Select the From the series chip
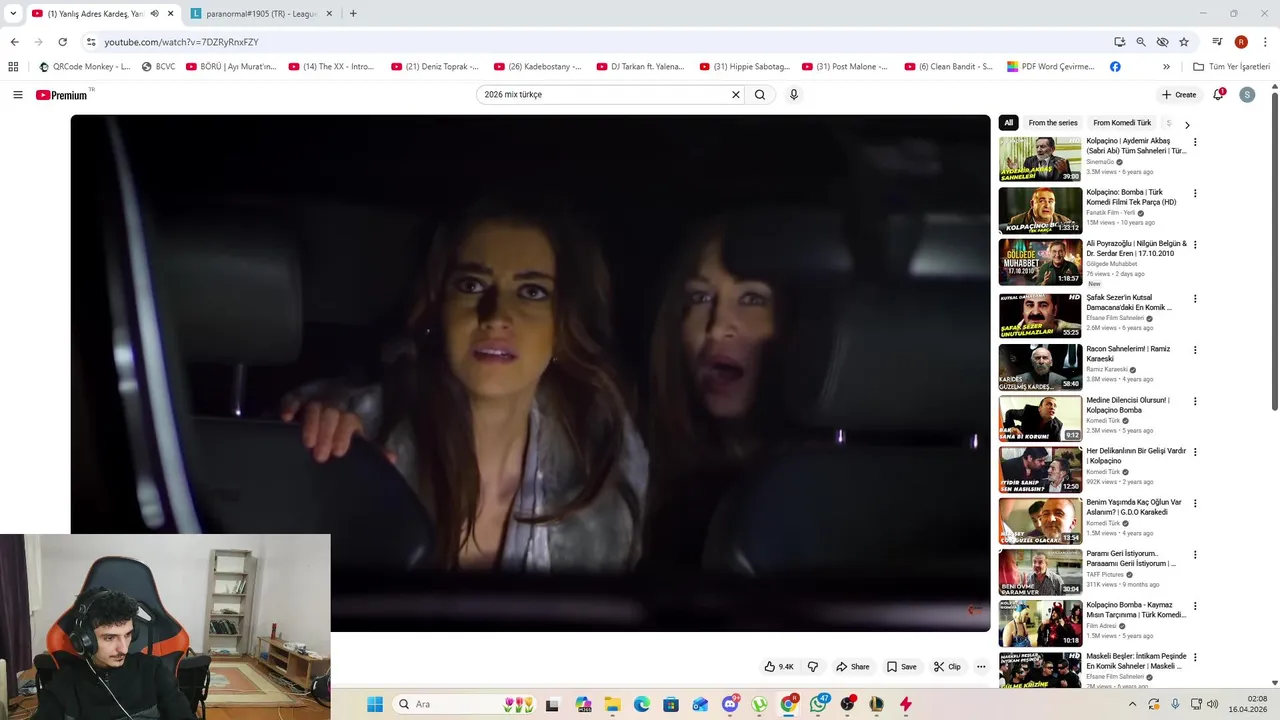This screenshot has height=720, width=1280. [x=1053, y=123]
